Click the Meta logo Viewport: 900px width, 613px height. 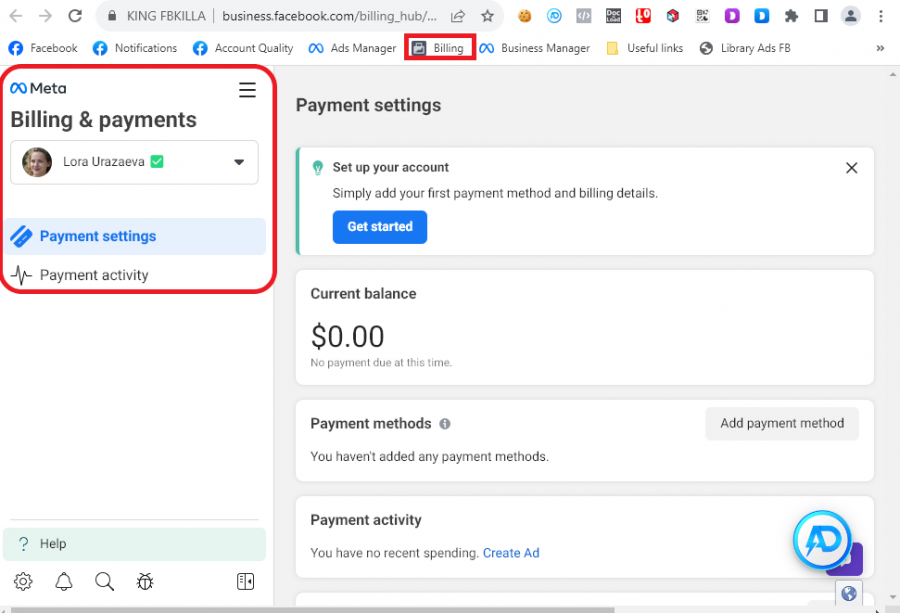pos(38,88)
